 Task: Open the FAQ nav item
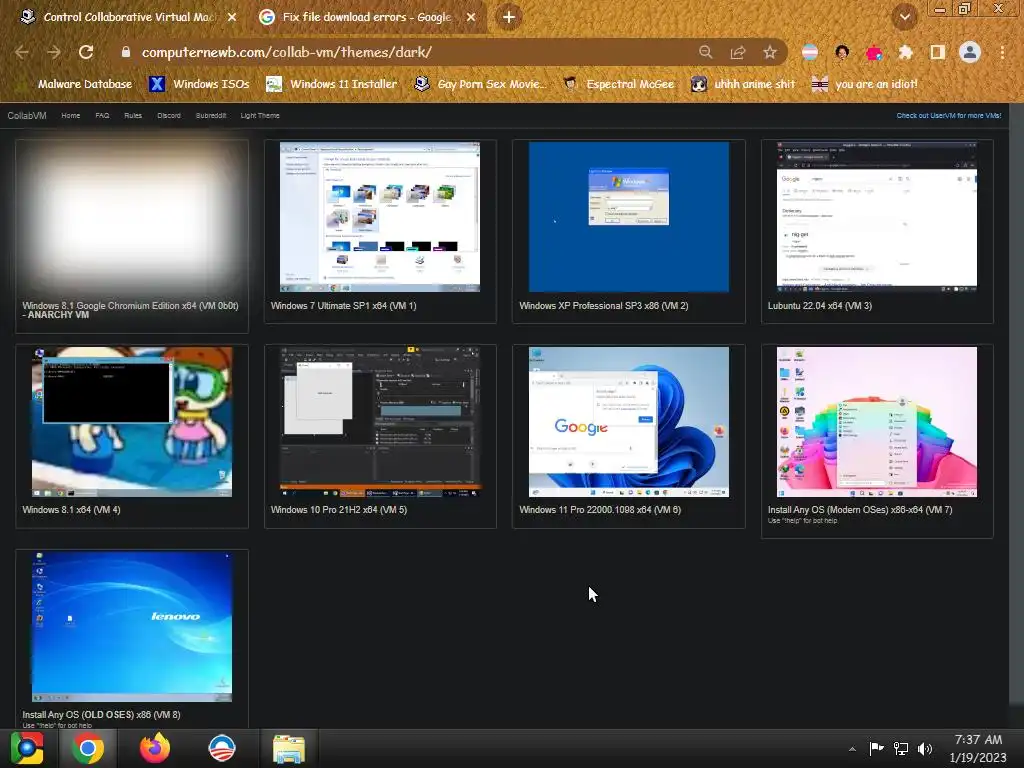coord(103,116)
